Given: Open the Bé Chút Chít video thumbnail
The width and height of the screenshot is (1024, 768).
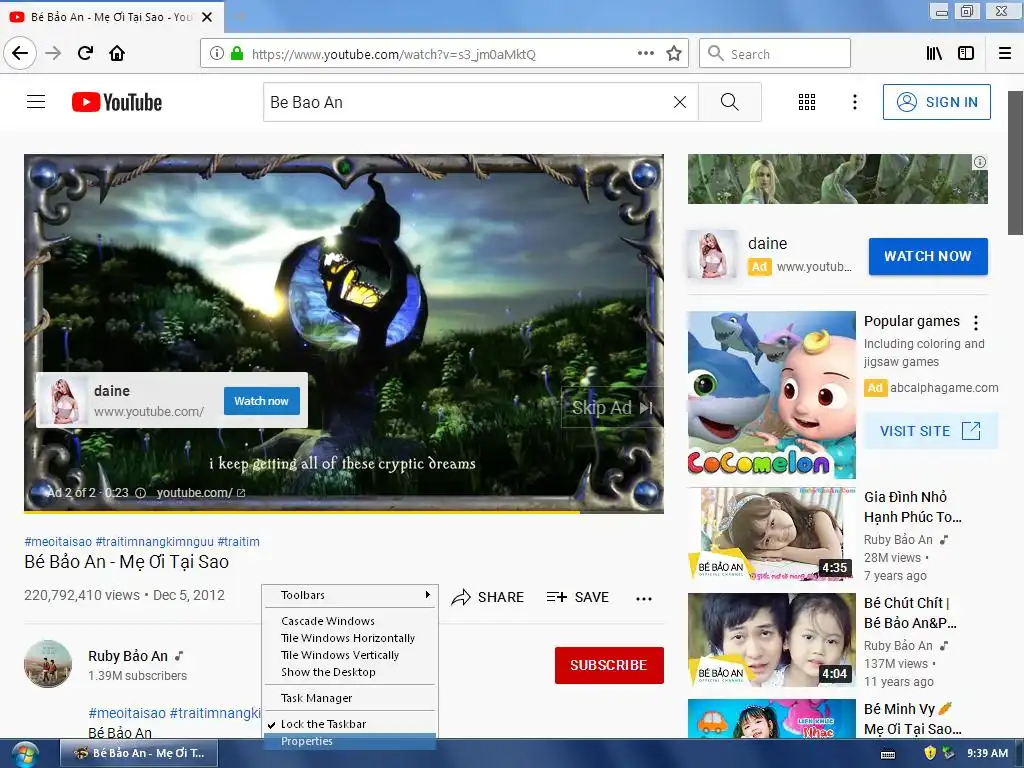Looking at the screenshot, I should (771, 640).
